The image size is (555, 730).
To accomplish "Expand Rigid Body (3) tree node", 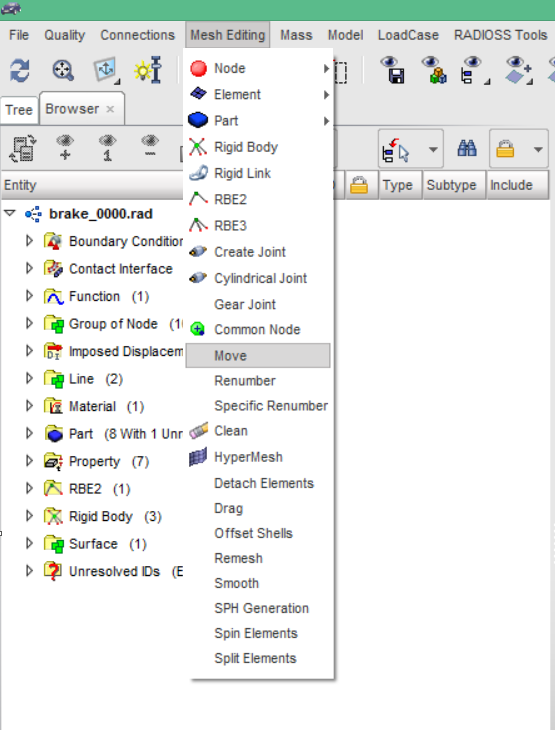I will [x=29, y=516].
